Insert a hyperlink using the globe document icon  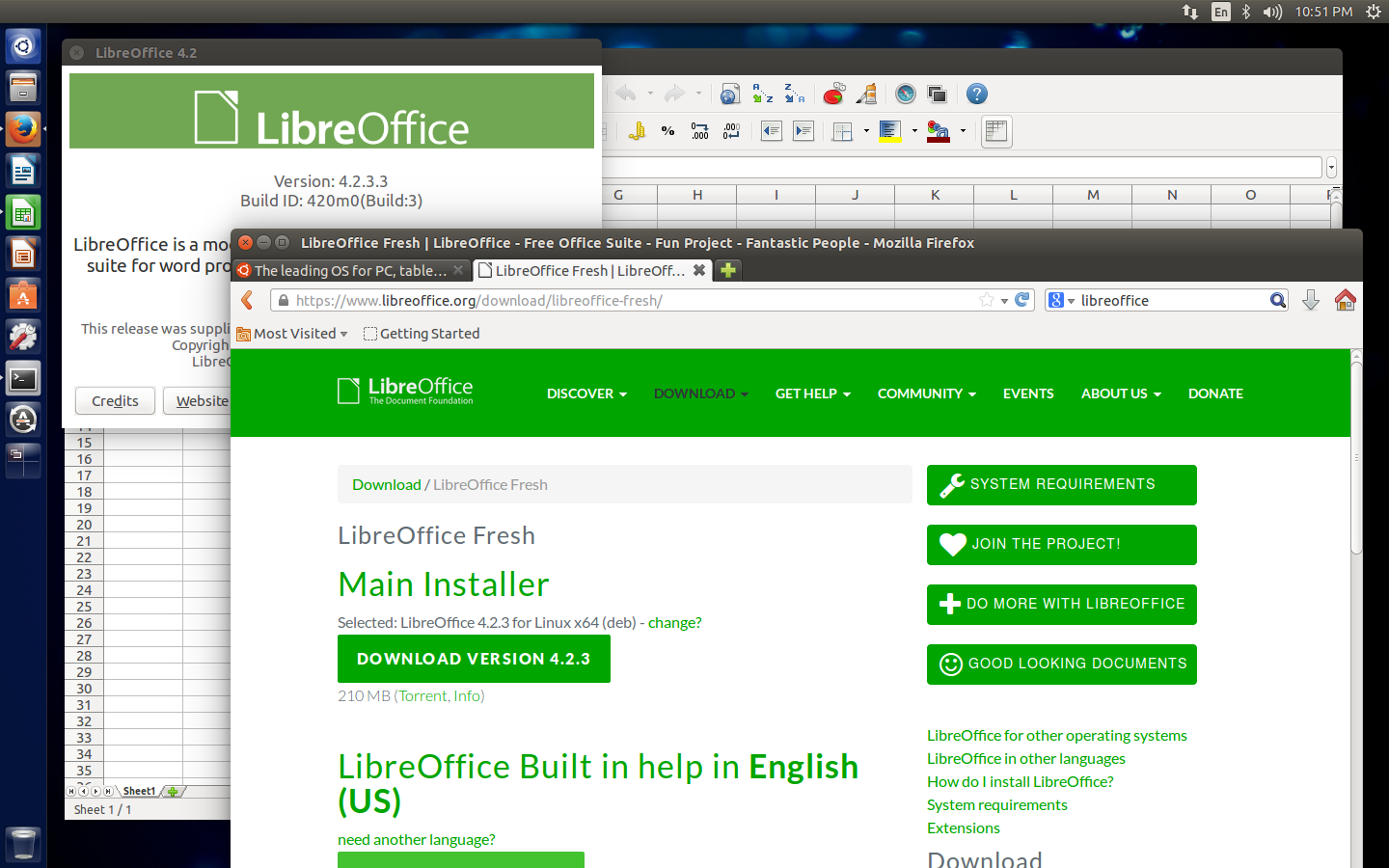point(730,94)
